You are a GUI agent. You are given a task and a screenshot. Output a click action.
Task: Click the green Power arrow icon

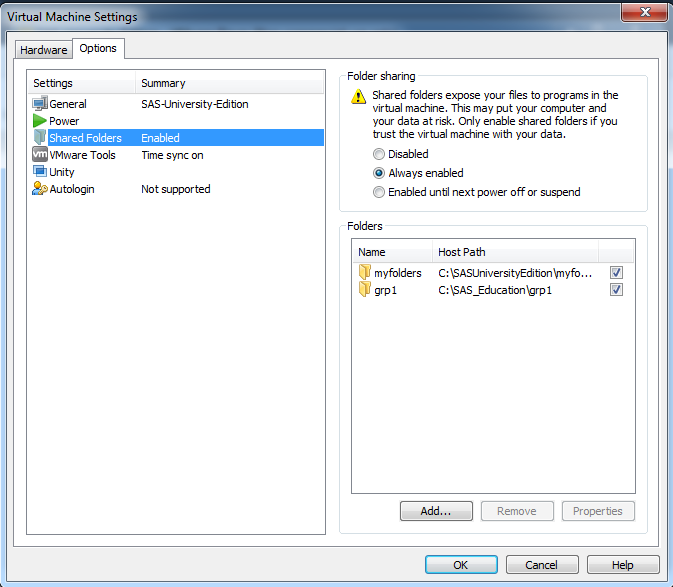39,121
